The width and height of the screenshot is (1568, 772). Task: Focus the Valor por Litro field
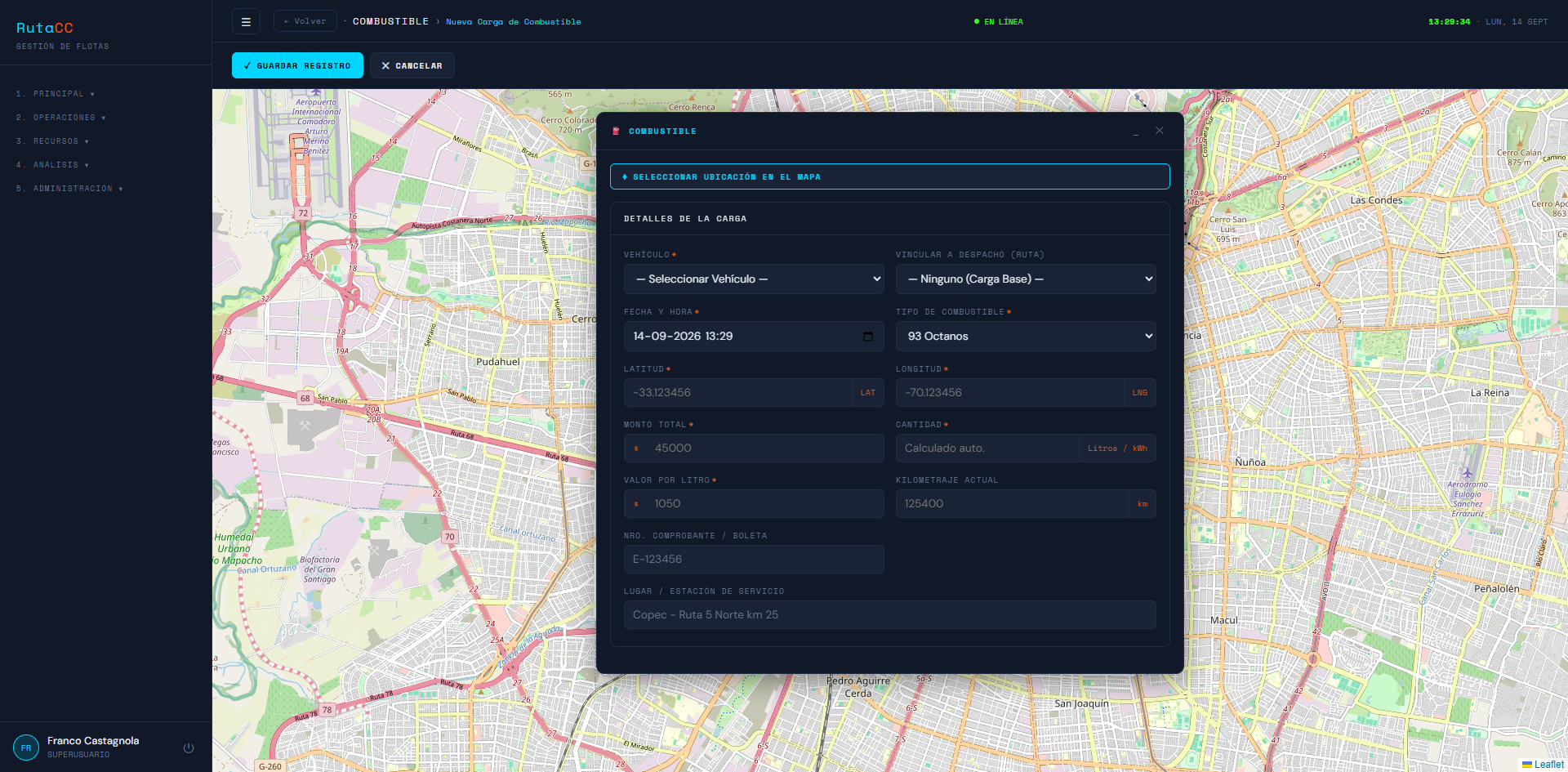coord(754,504)
